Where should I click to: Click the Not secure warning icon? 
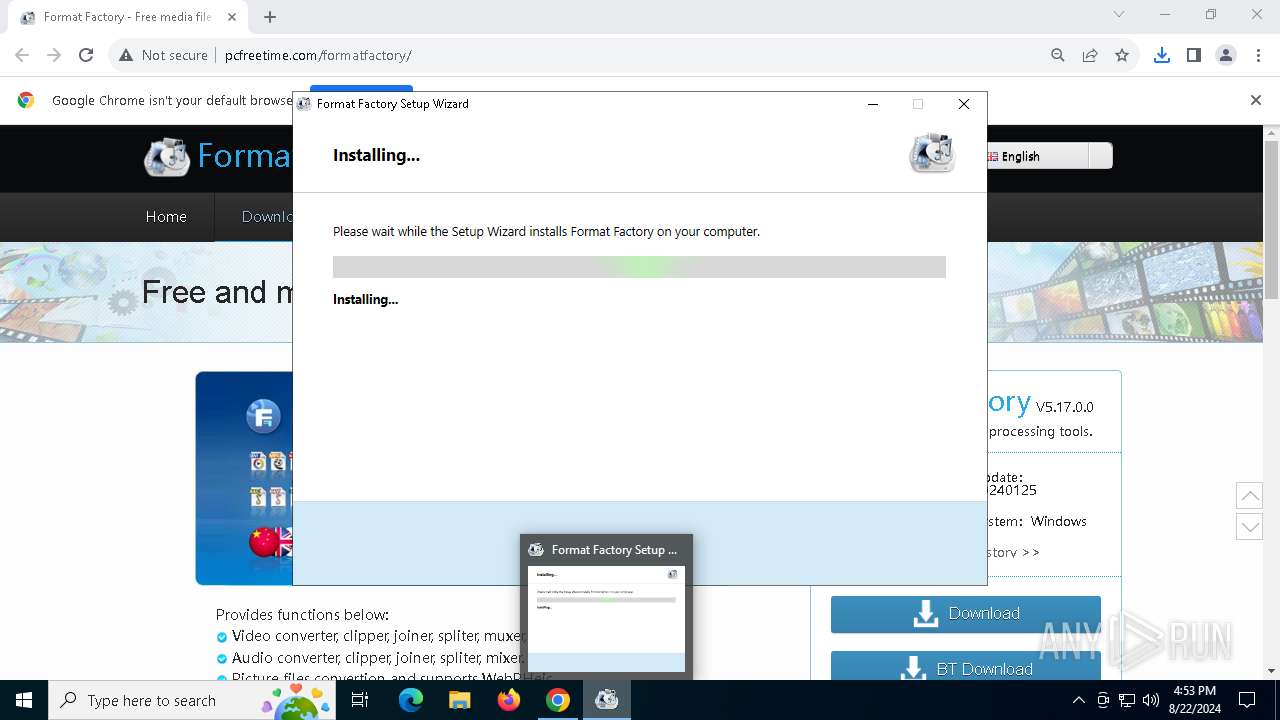click(x=126, y=55)
